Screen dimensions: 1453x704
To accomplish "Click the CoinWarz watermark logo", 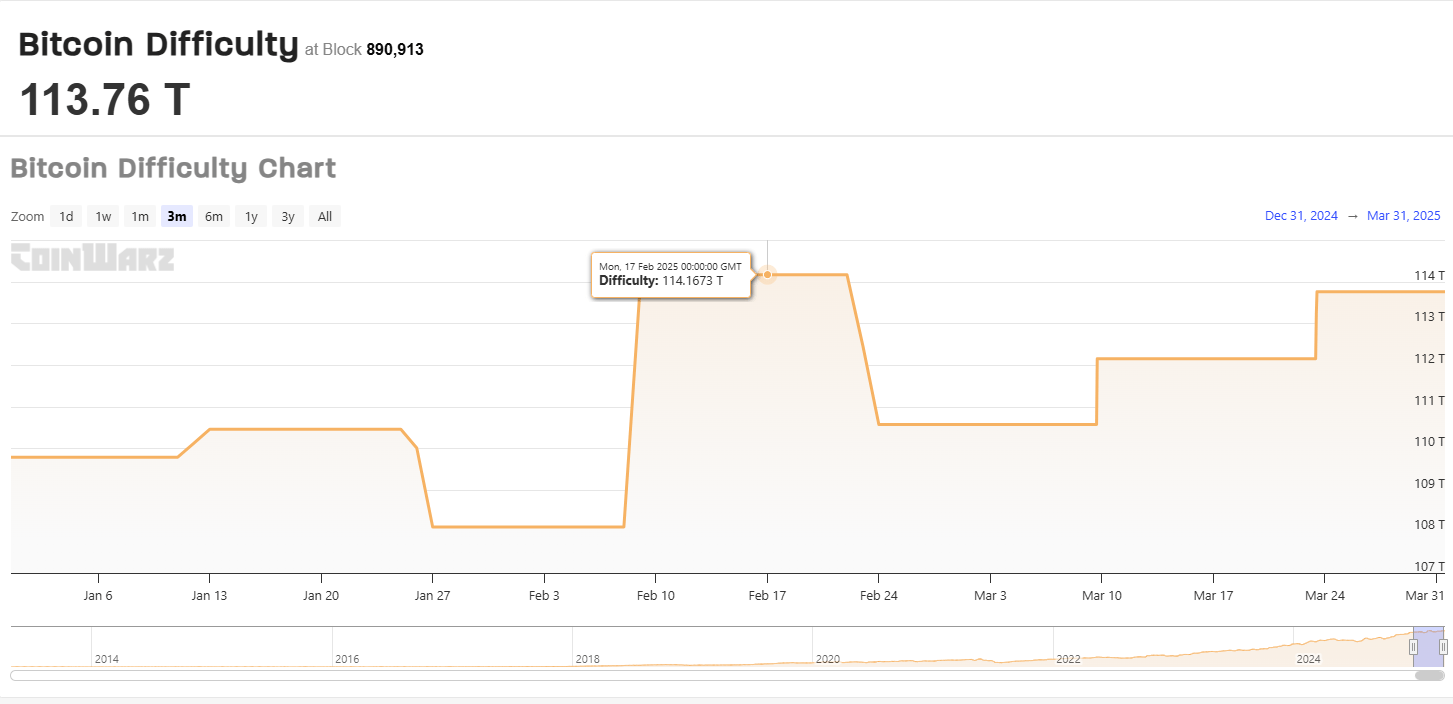I will (x=92, y=258).
